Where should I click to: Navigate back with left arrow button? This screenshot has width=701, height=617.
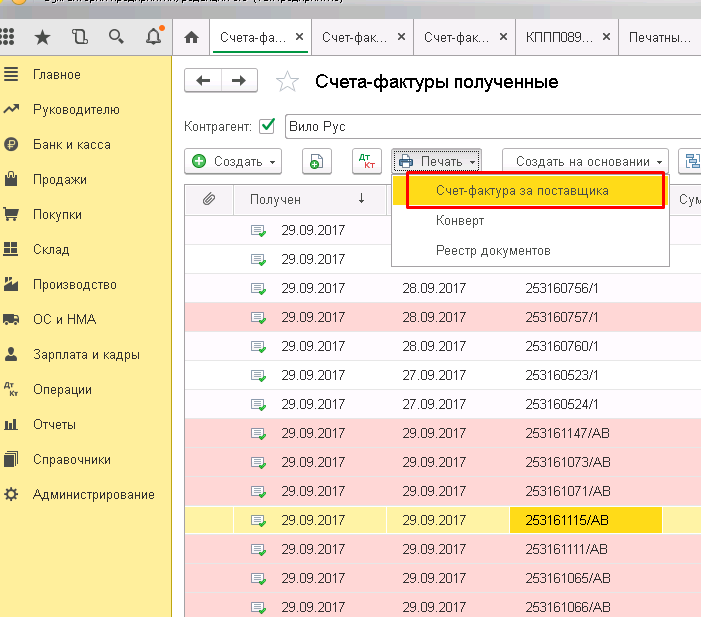coord(204,81)
